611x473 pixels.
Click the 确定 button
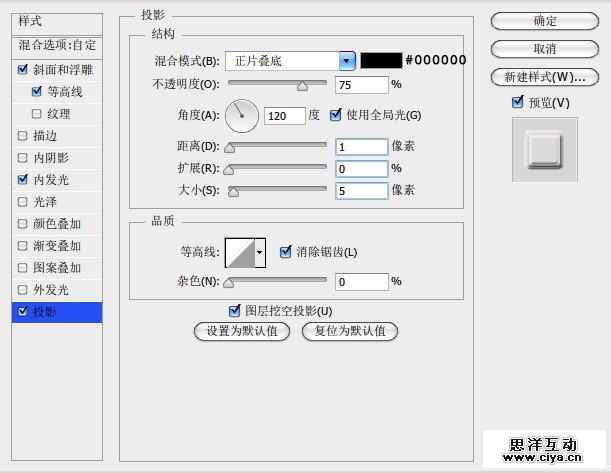click(544, 21)
